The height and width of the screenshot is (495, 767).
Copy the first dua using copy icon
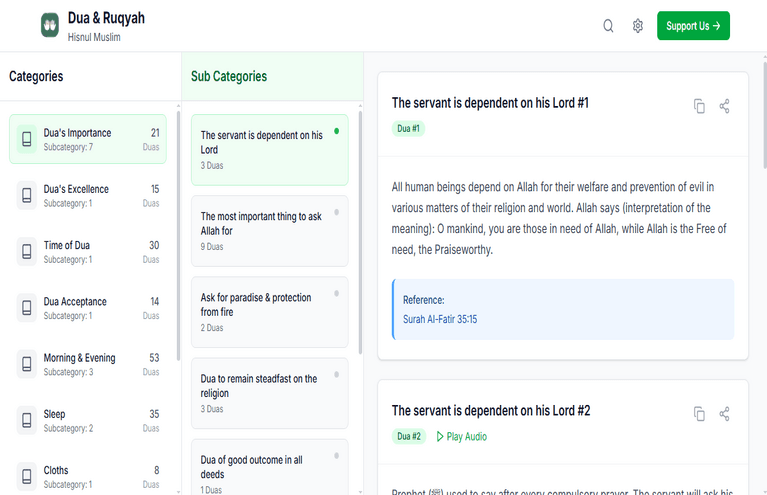(699, 106)
